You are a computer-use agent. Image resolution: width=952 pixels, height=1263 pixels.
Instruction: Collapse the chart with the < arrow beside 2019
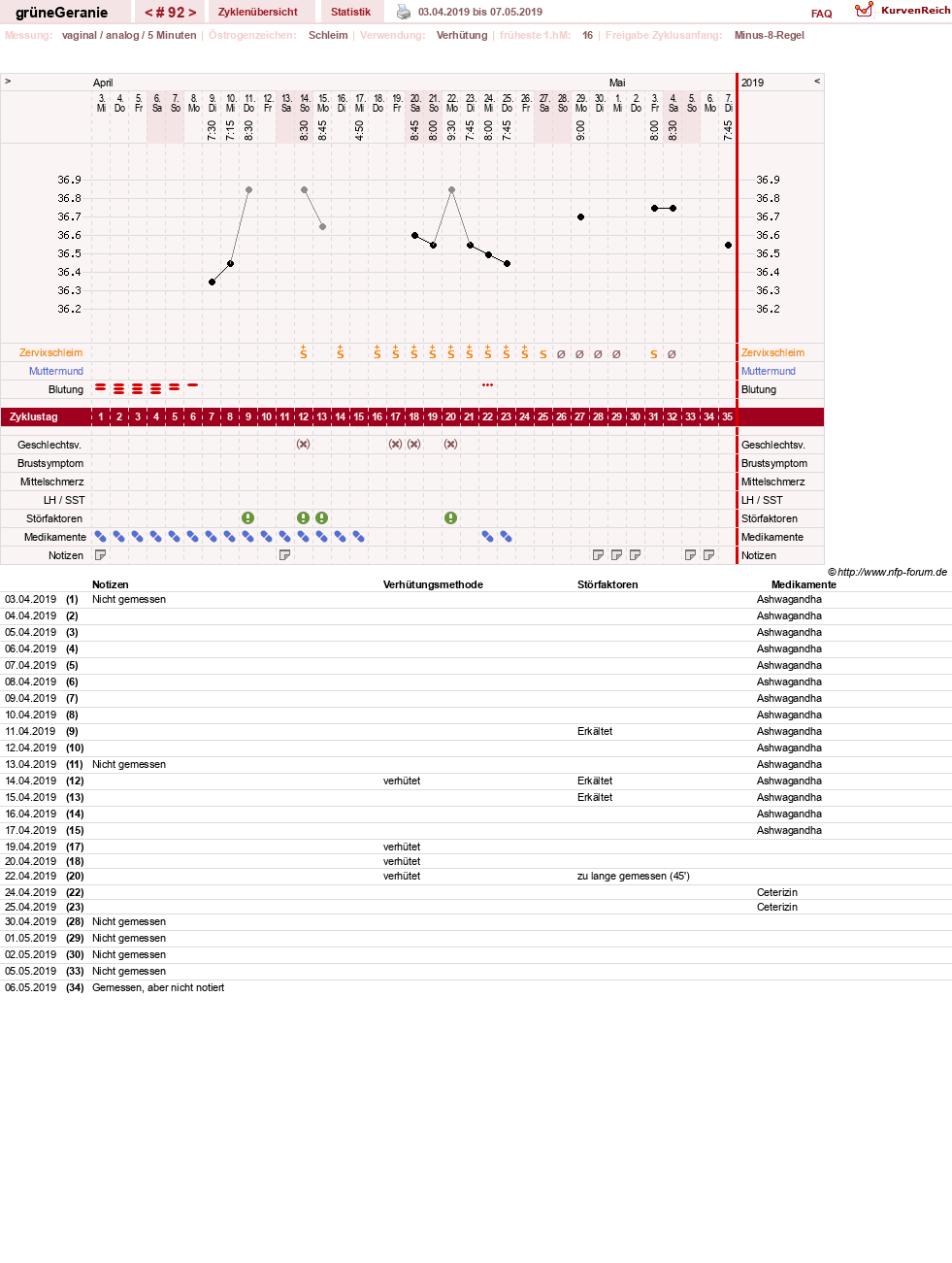point(817,82)
